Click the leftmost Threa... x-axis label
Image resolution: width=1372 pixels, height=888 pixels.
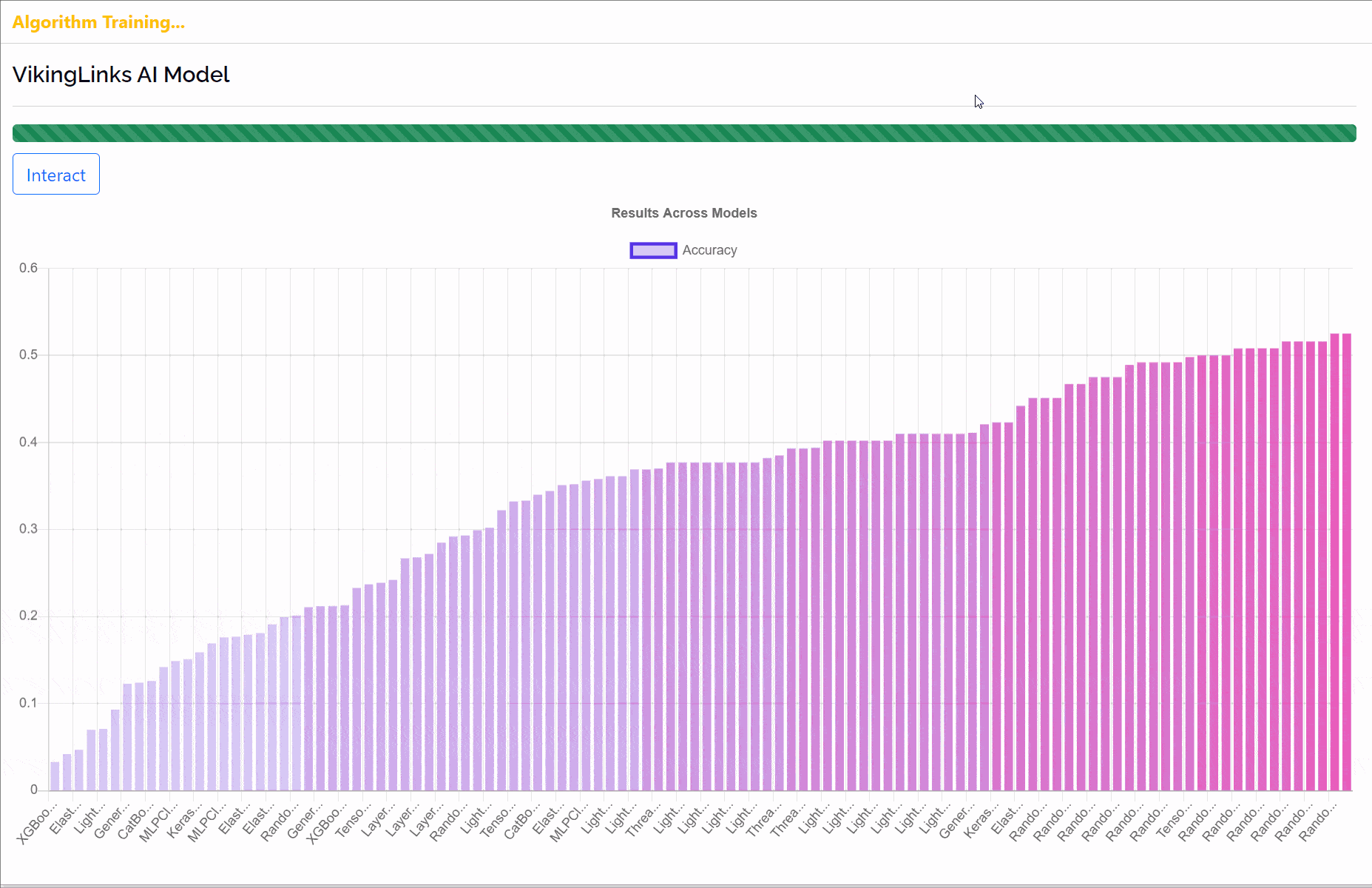click(641, 821)
